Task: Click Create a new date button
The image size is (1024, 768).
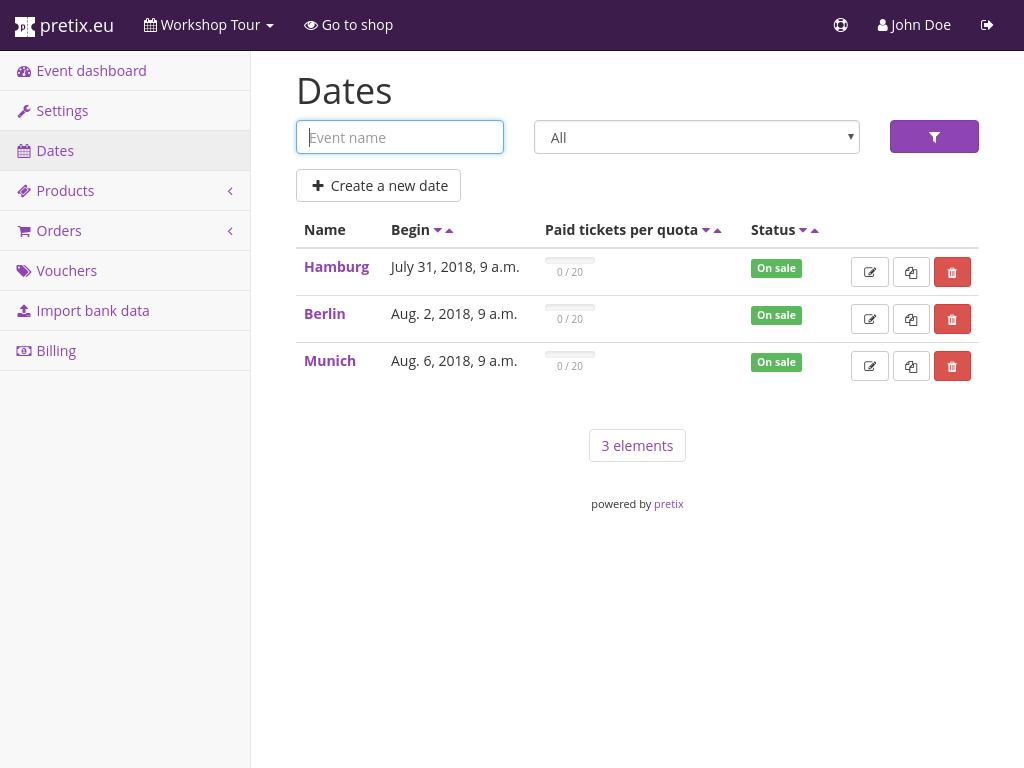Action: pyautogui.click(x=378, y=185)
